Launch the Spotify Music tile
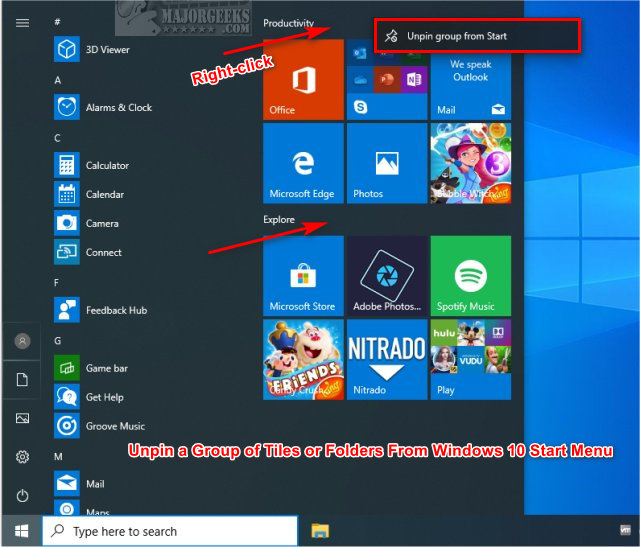The image size is (640, 547). pyautogui.click(x=471, y=276)
